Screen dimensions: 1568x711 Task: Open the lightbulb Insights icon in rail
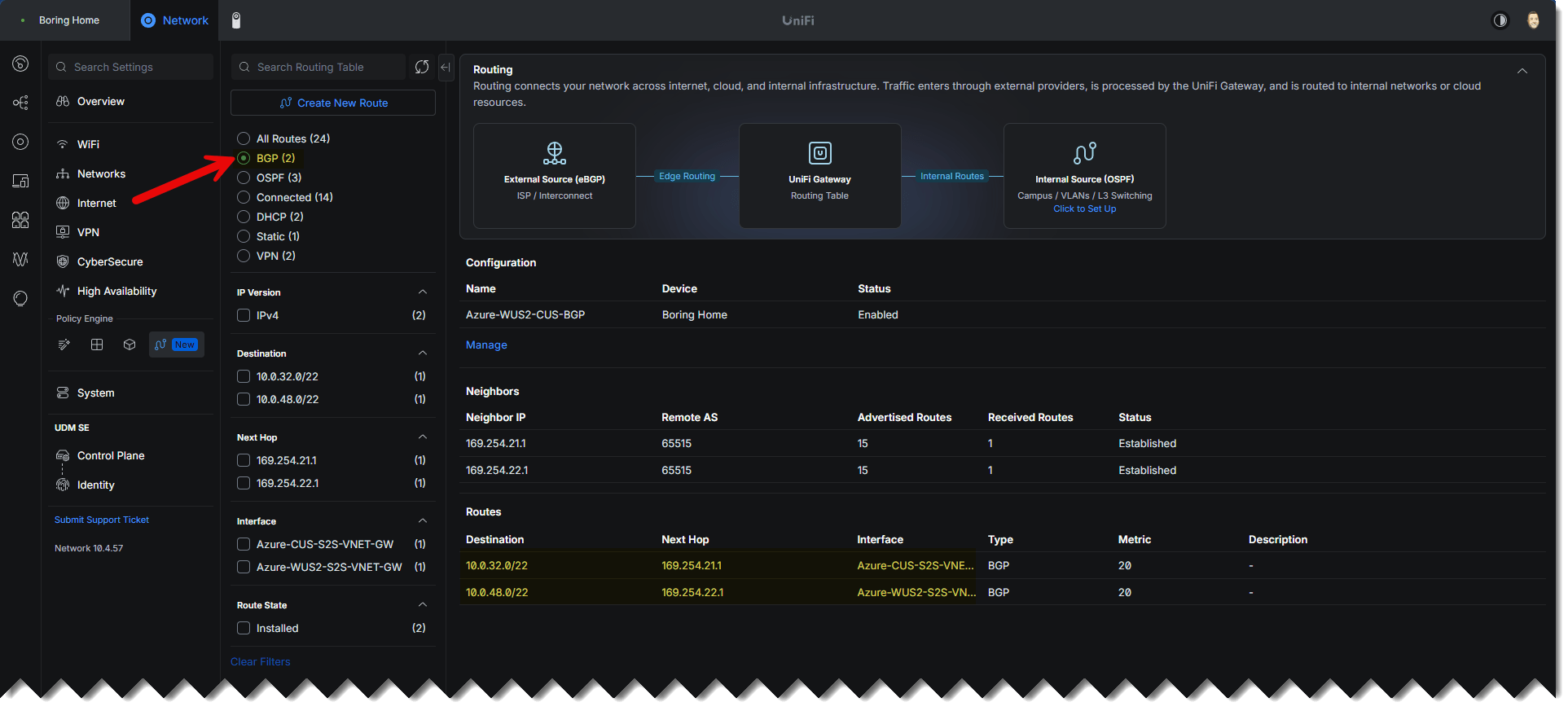point(20,298)
